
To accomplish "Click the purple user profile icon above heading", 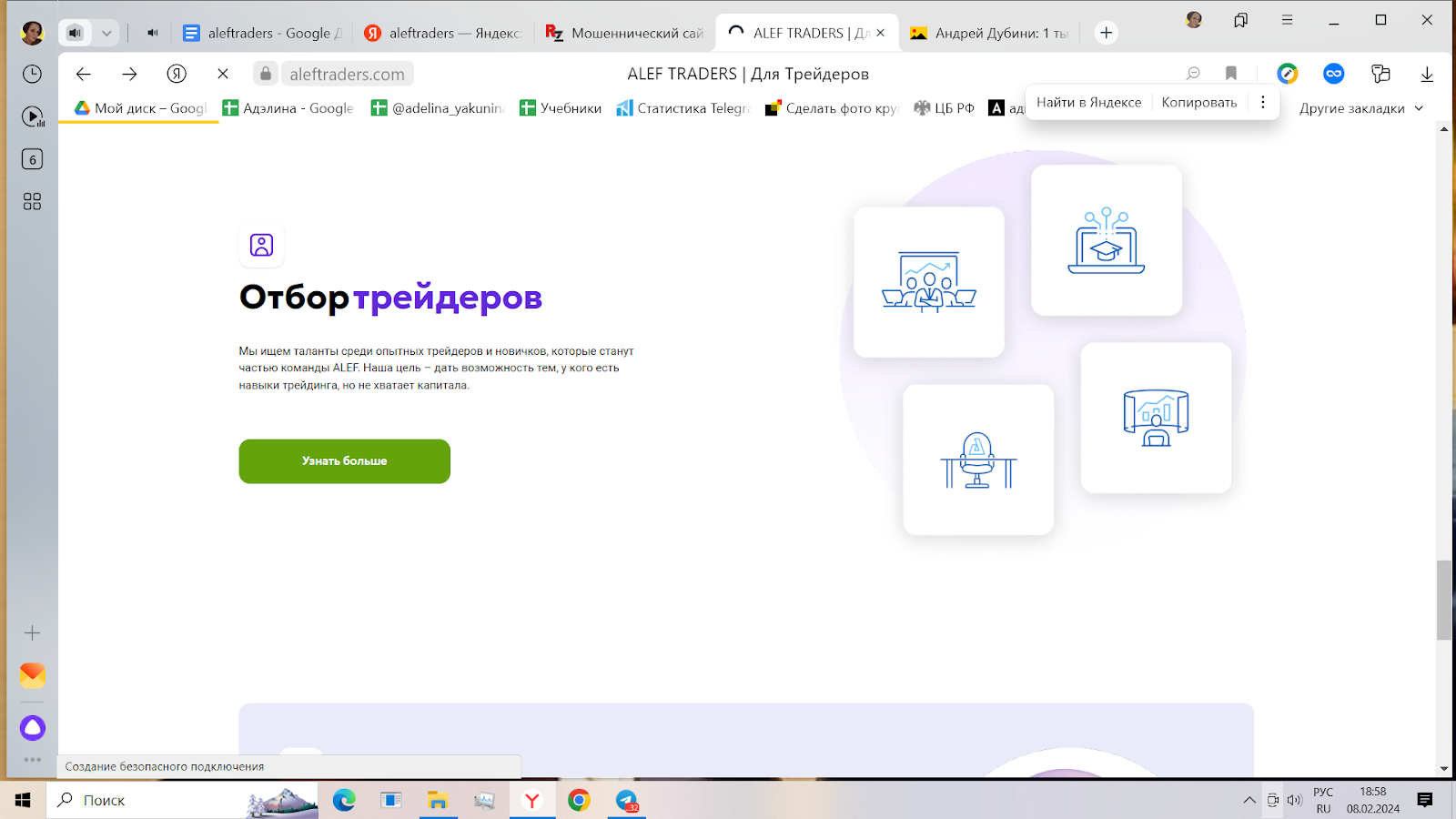I will [x=261, y=245].
